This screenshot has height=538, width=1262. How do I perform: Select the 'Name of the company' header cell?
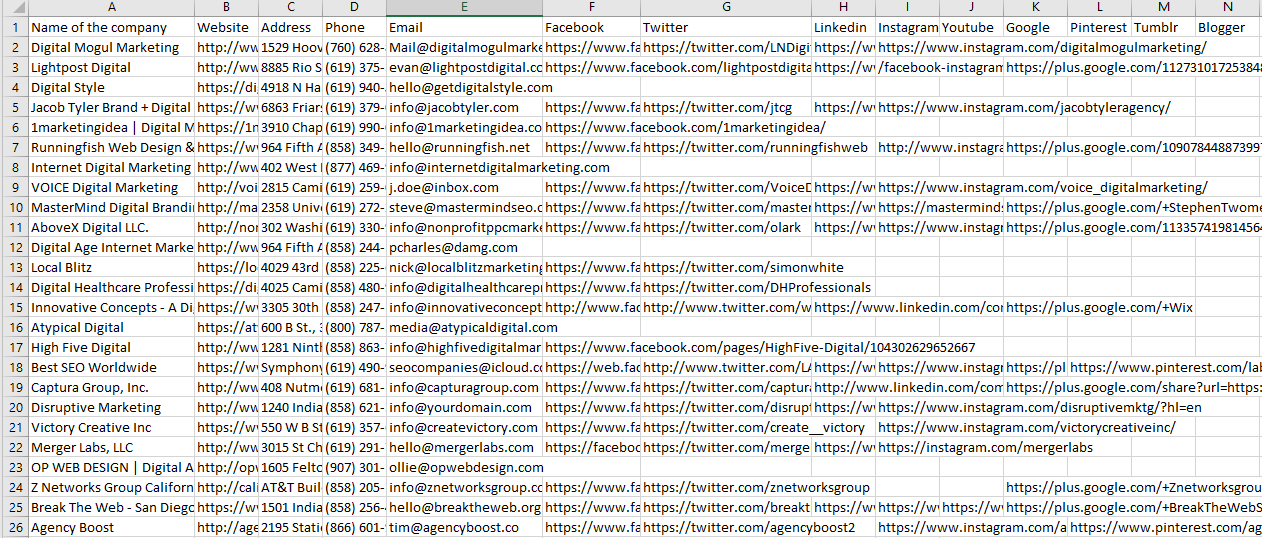tap(110, 27)
